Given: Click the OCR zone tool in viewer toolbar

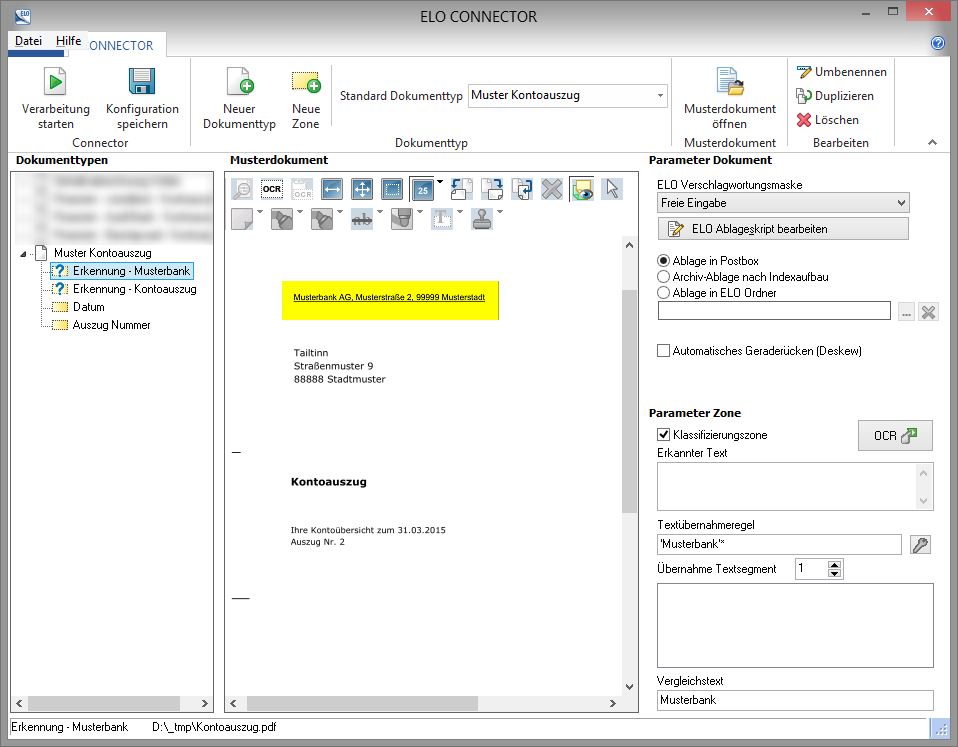Looking at the screenshot, I should click(272, 189).
